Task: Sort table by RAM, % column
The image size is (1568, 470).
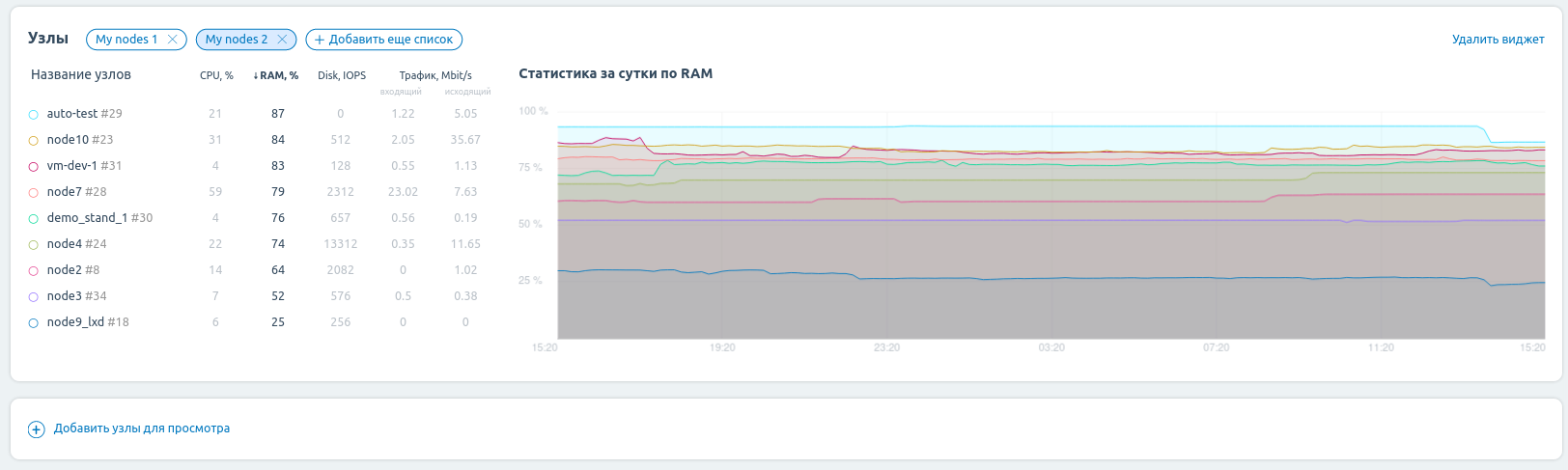Action: pyautogui.click(x=278, y=75)
